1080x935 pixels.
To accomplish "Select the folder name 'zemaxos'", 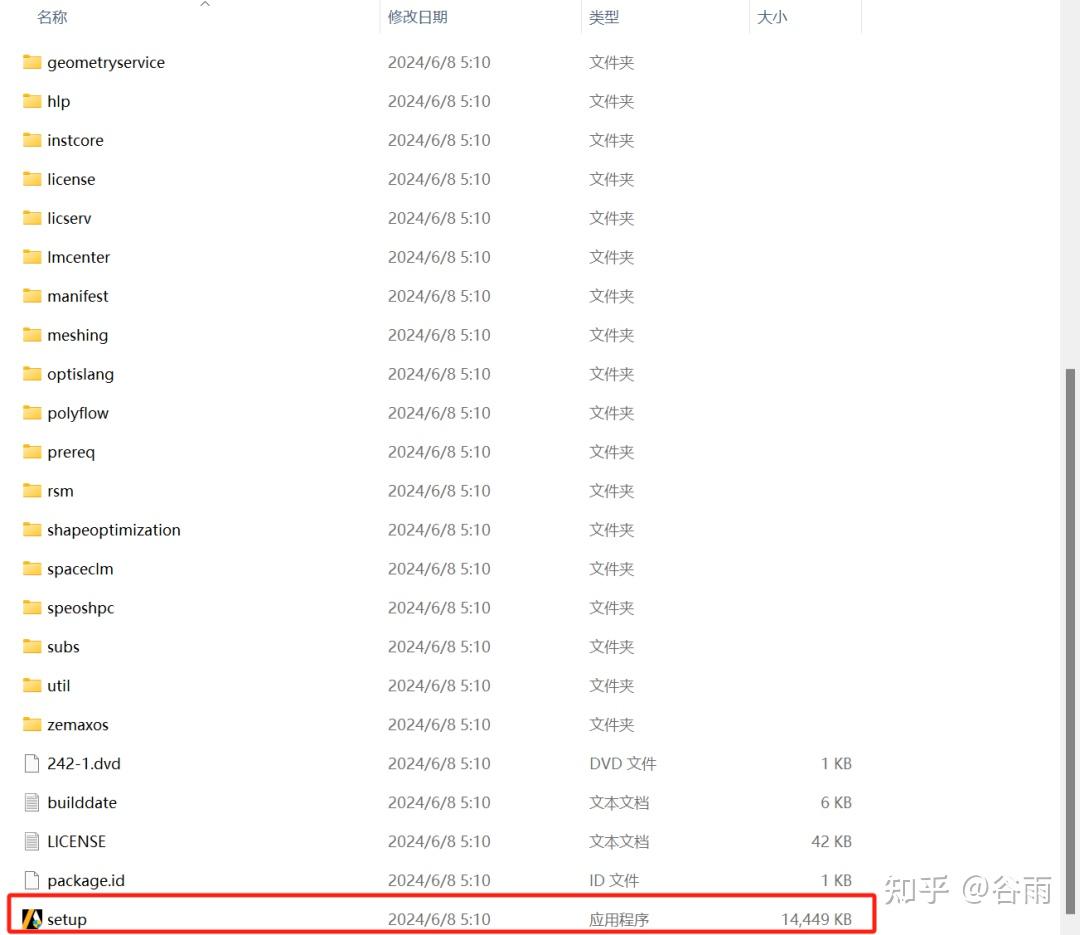I will (78, 724).
